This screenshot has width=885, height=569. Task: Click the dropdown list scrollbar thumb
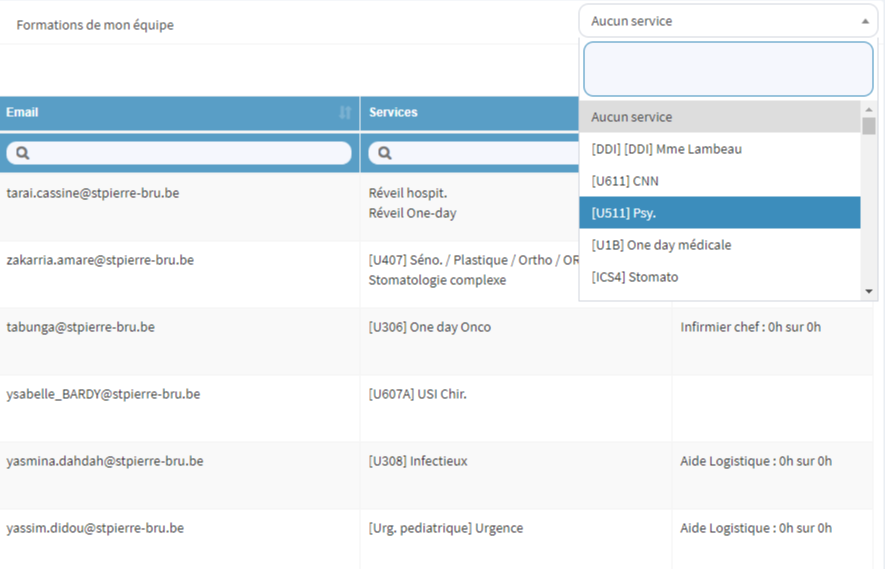pyautogui.click(x=869, y=125)
